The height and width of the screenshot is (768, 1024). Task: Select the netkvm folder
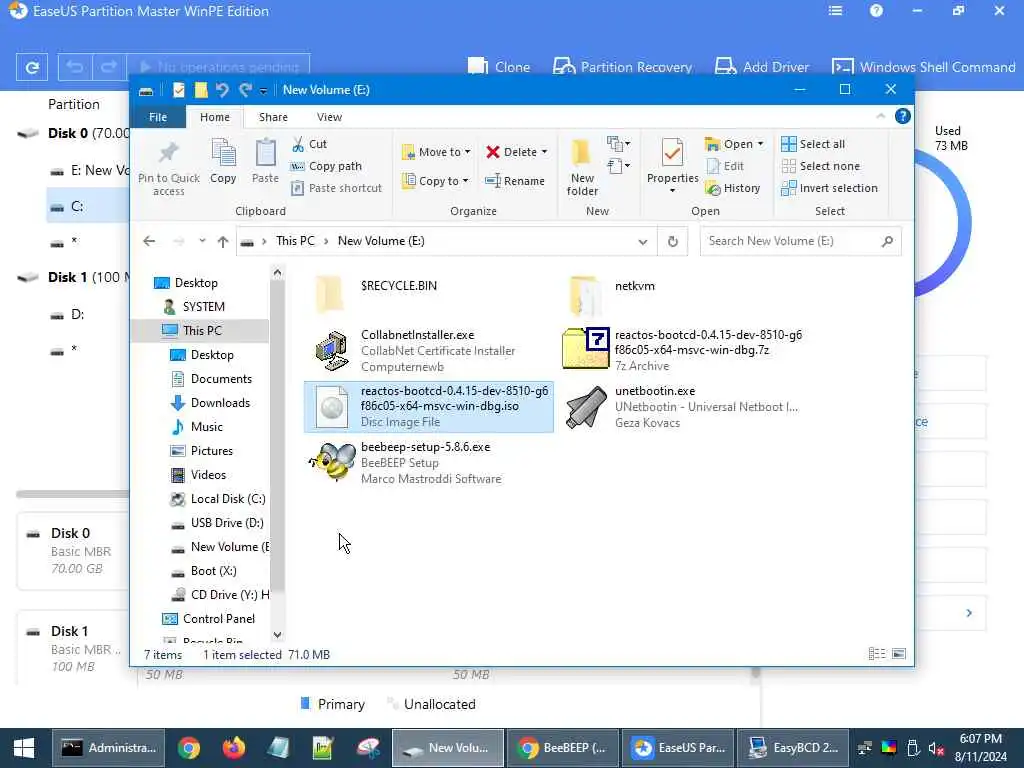pos(682,294)
